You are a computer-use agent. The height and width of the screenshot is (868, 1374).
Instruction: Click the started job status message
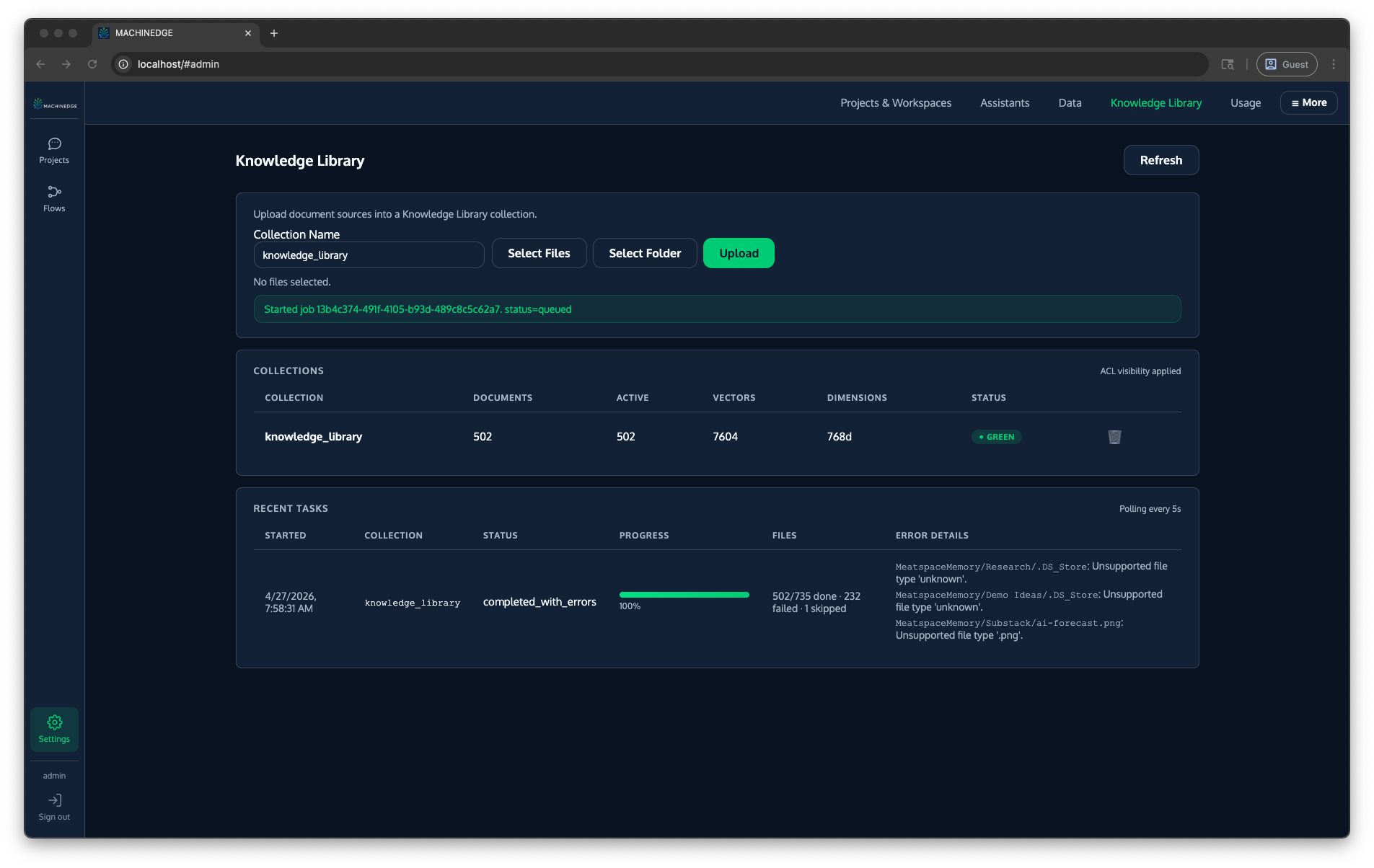coord(717,309)
